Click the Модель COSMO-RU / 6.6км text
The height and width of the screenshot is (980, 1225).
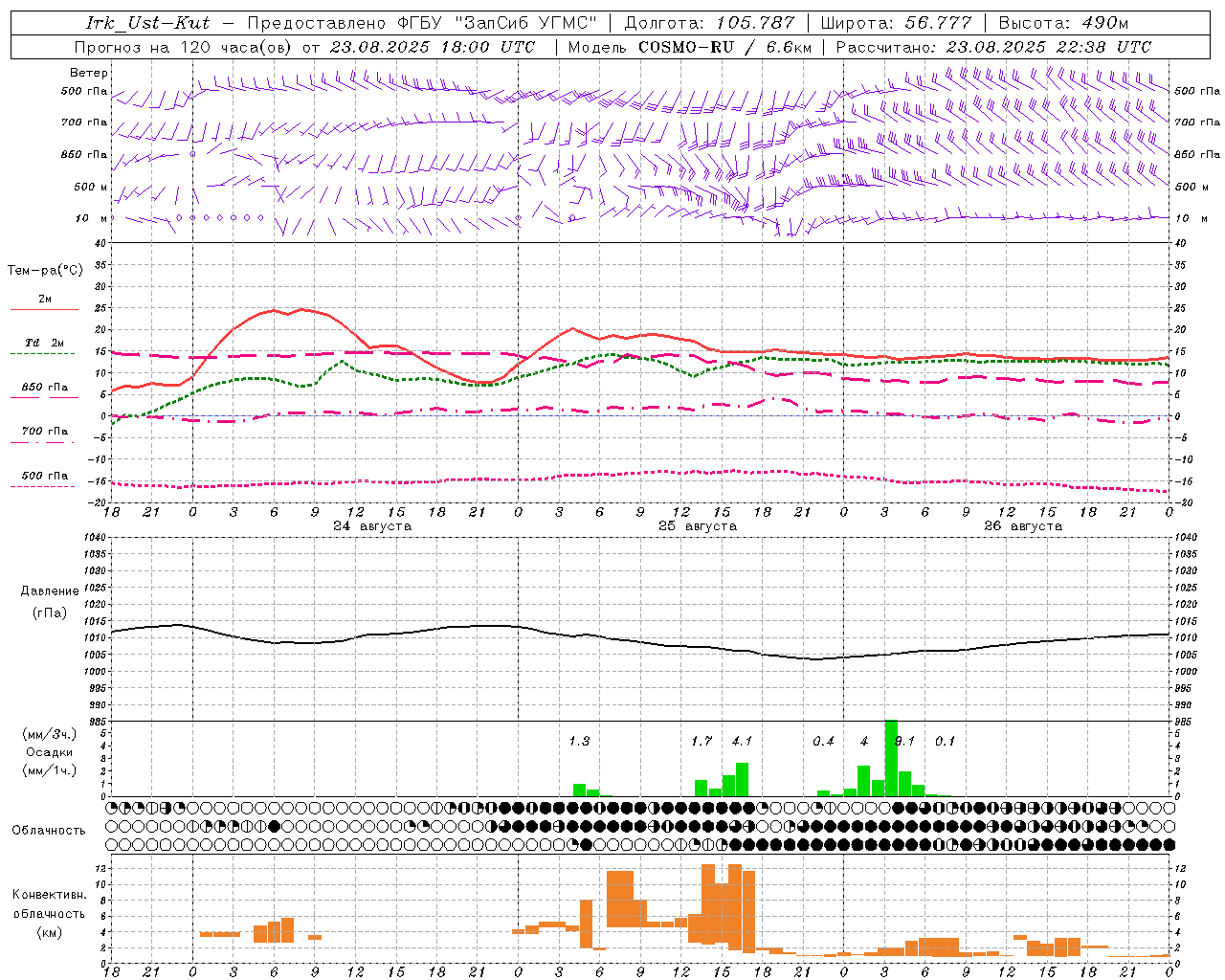(x=689, y=47)
